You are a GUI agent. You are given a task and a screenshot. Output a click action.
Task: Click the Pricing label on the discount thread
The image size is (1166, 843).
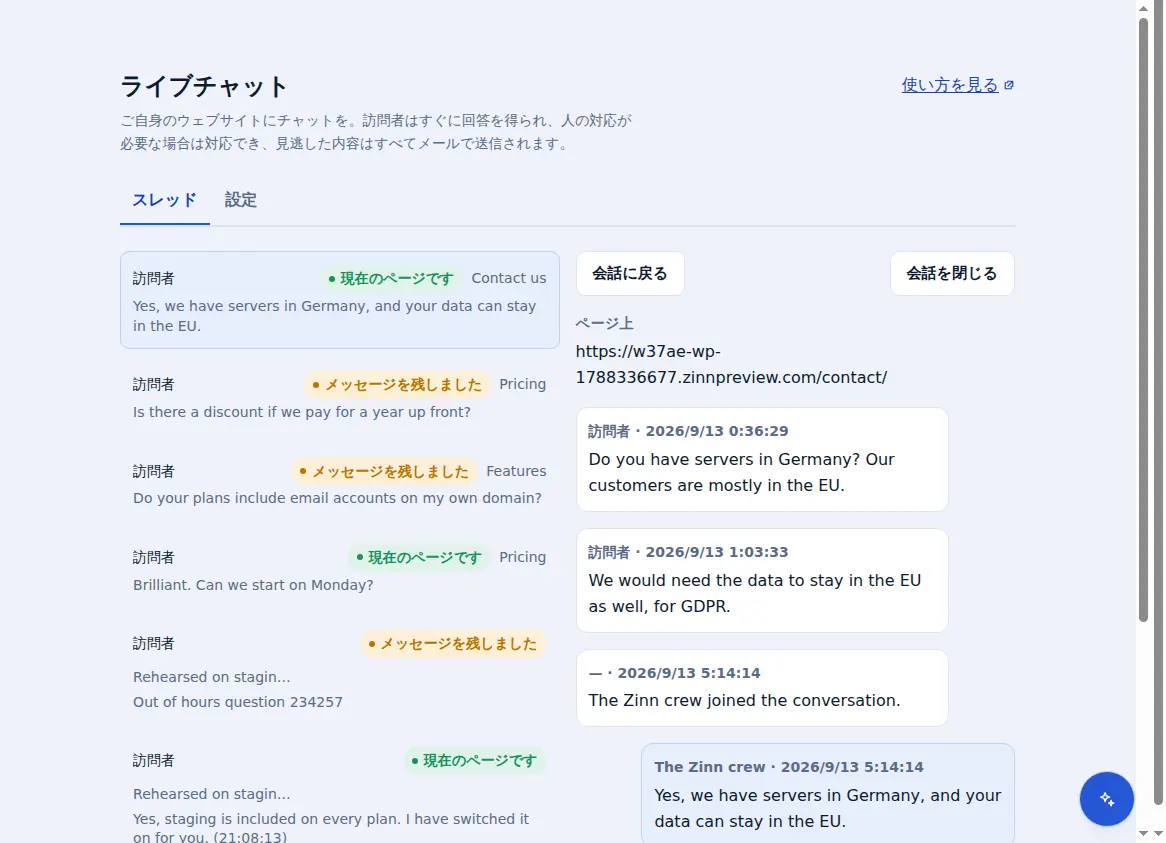[523, 384]
